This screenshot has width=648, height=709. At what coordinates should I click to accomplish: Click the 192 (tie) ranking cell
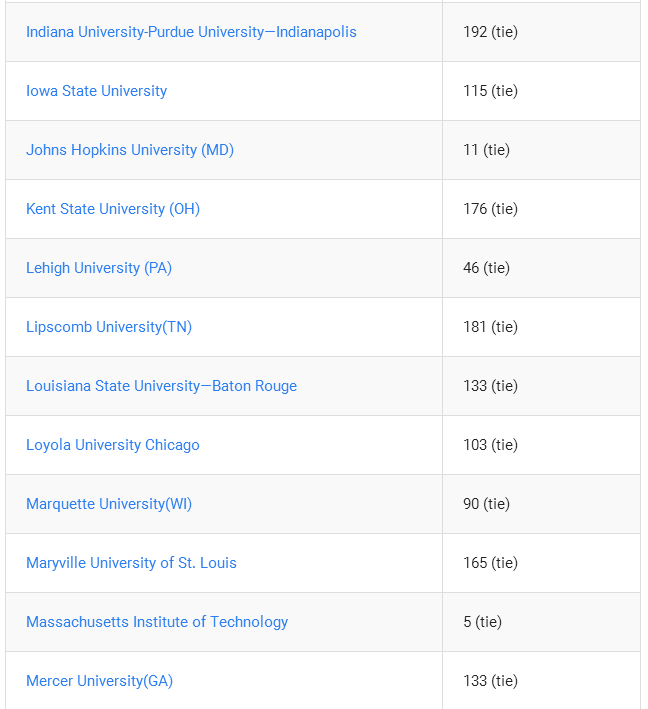(x=541, y=32)
